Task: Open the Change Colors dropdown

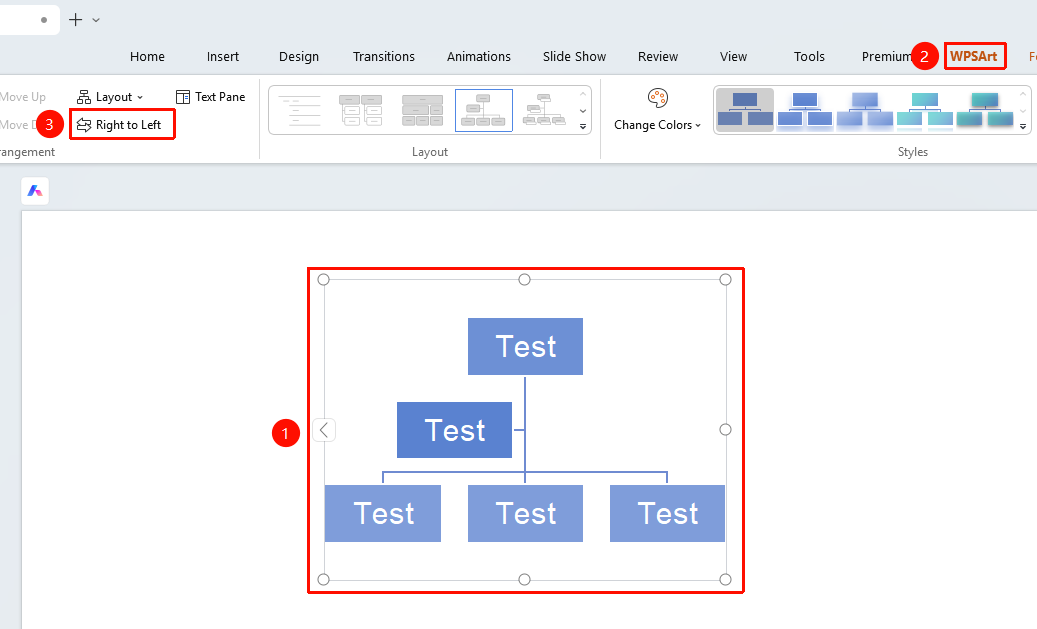Action: point(657,125)
